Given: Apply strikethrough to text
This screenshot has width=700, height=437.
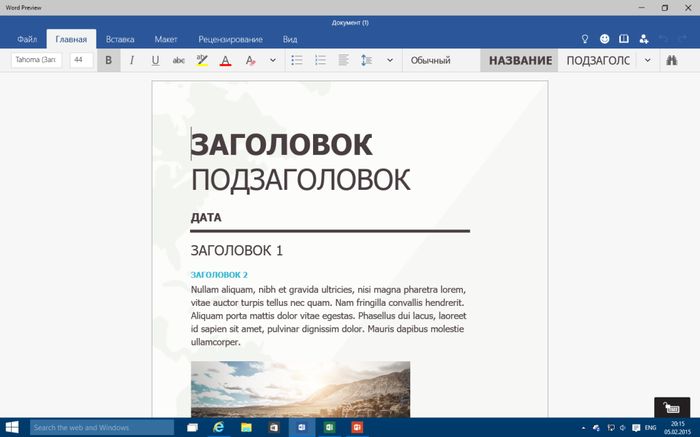Looking at the screenshot, I should 179,60.
